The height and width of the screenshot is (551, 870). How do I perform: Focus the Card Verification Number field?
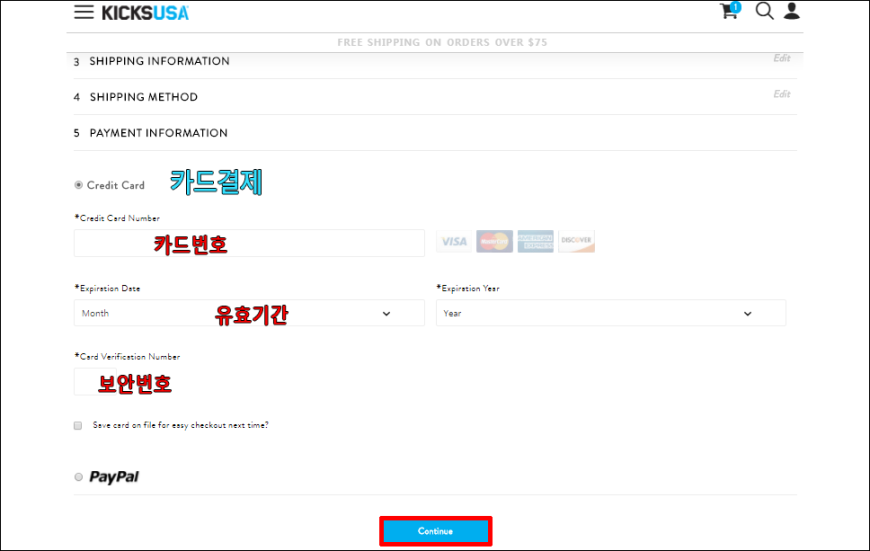[x=95, y=381]
